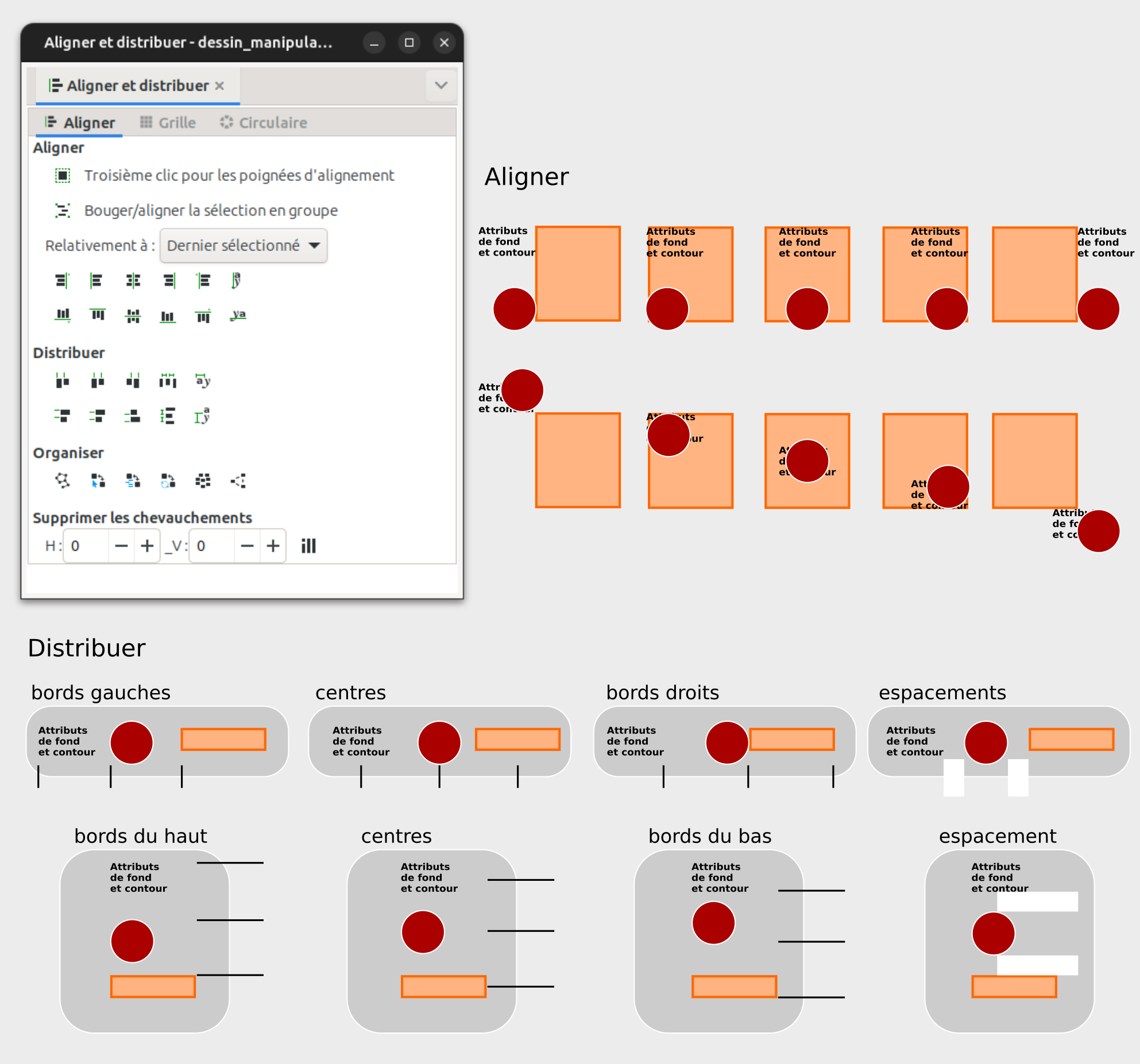
Task: Decrease the H overlap value
Action: point(121,546)
